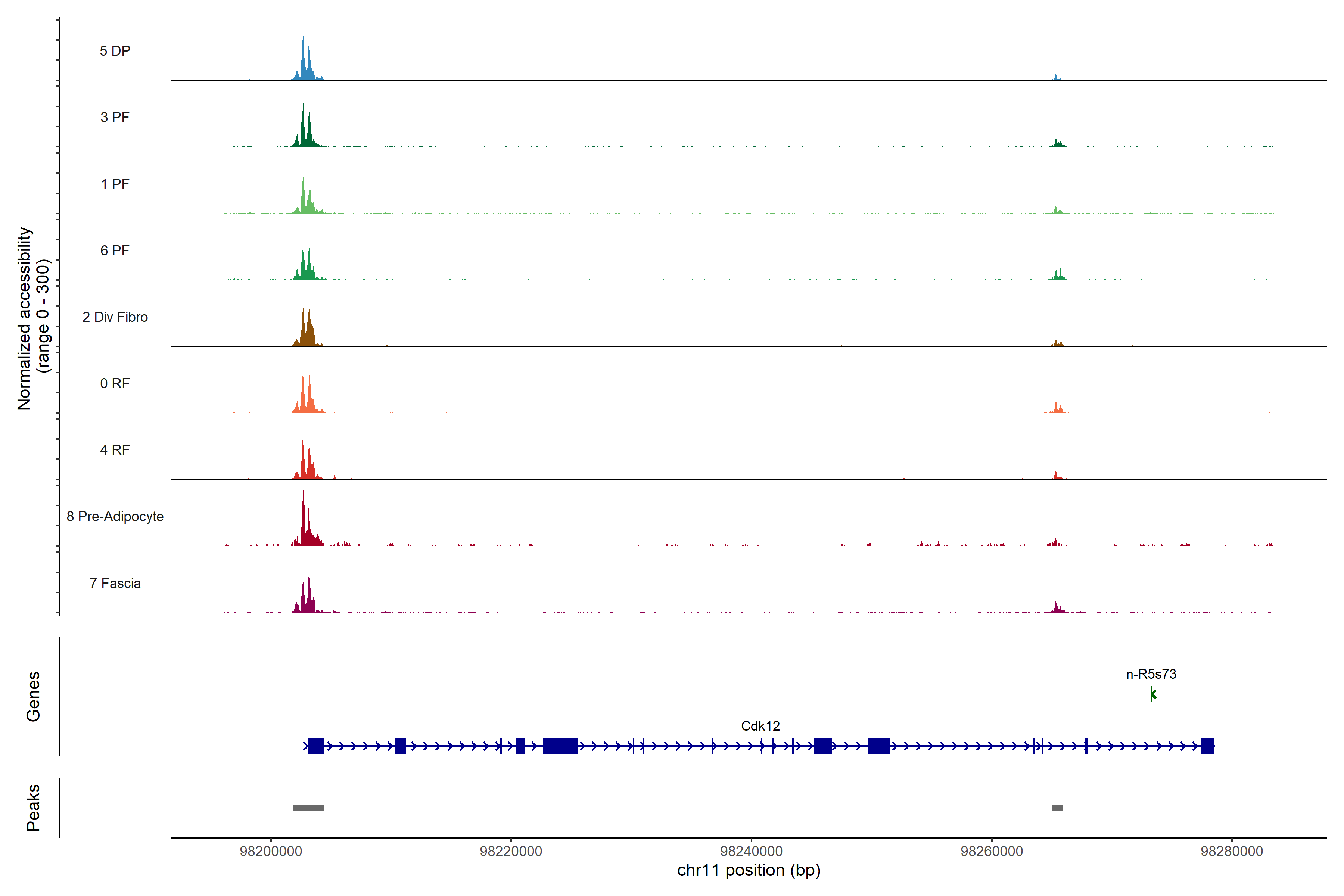Click the wide gray peak bar

coord(308,808)
